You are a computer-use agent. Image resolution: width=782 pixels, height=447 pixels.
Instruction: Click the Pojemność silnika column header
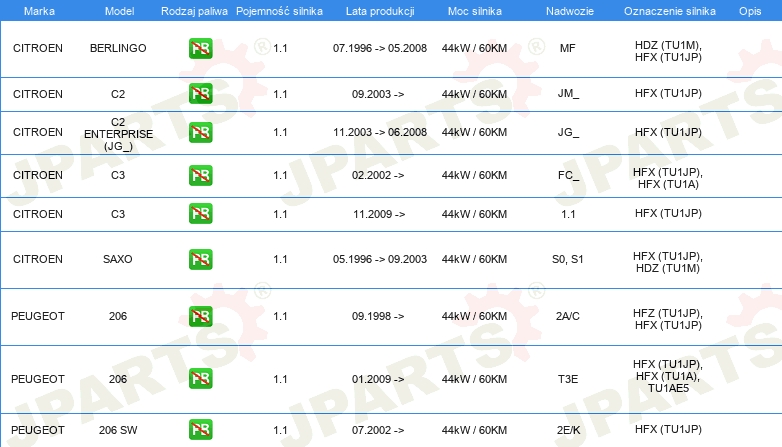click(279, 11)
